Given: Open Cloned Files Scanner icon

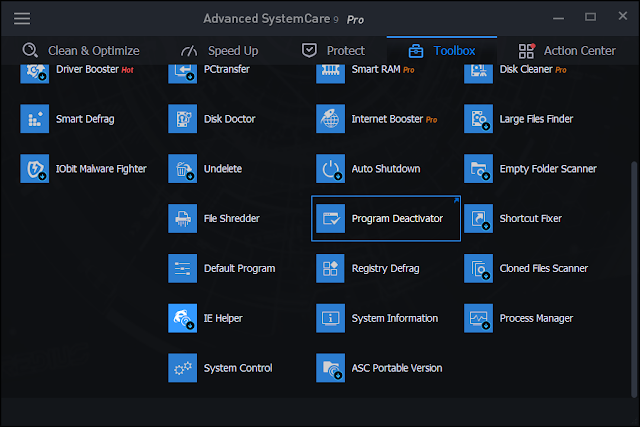Looking at the screenshot, I should 478,268.
